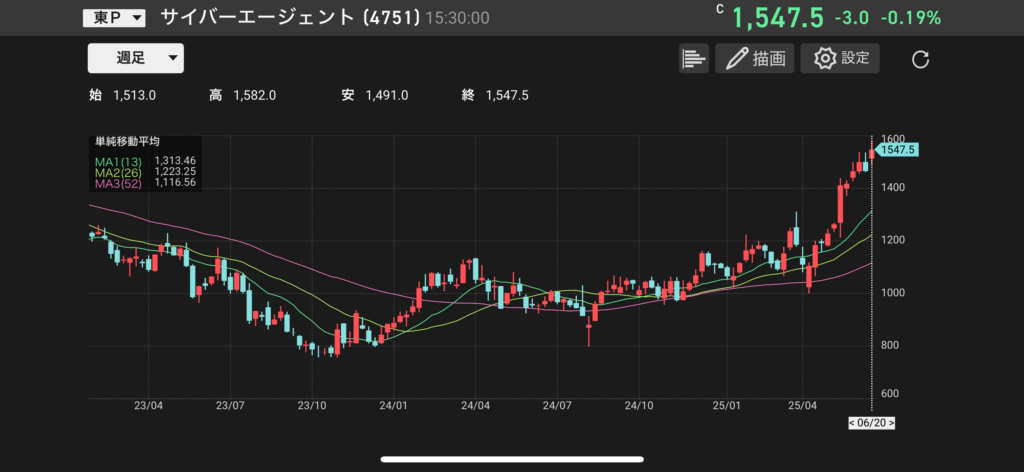Click the -3.0 price change value
The height and width of the screenshot is (472, 1024).
click(x=852, y=18)
